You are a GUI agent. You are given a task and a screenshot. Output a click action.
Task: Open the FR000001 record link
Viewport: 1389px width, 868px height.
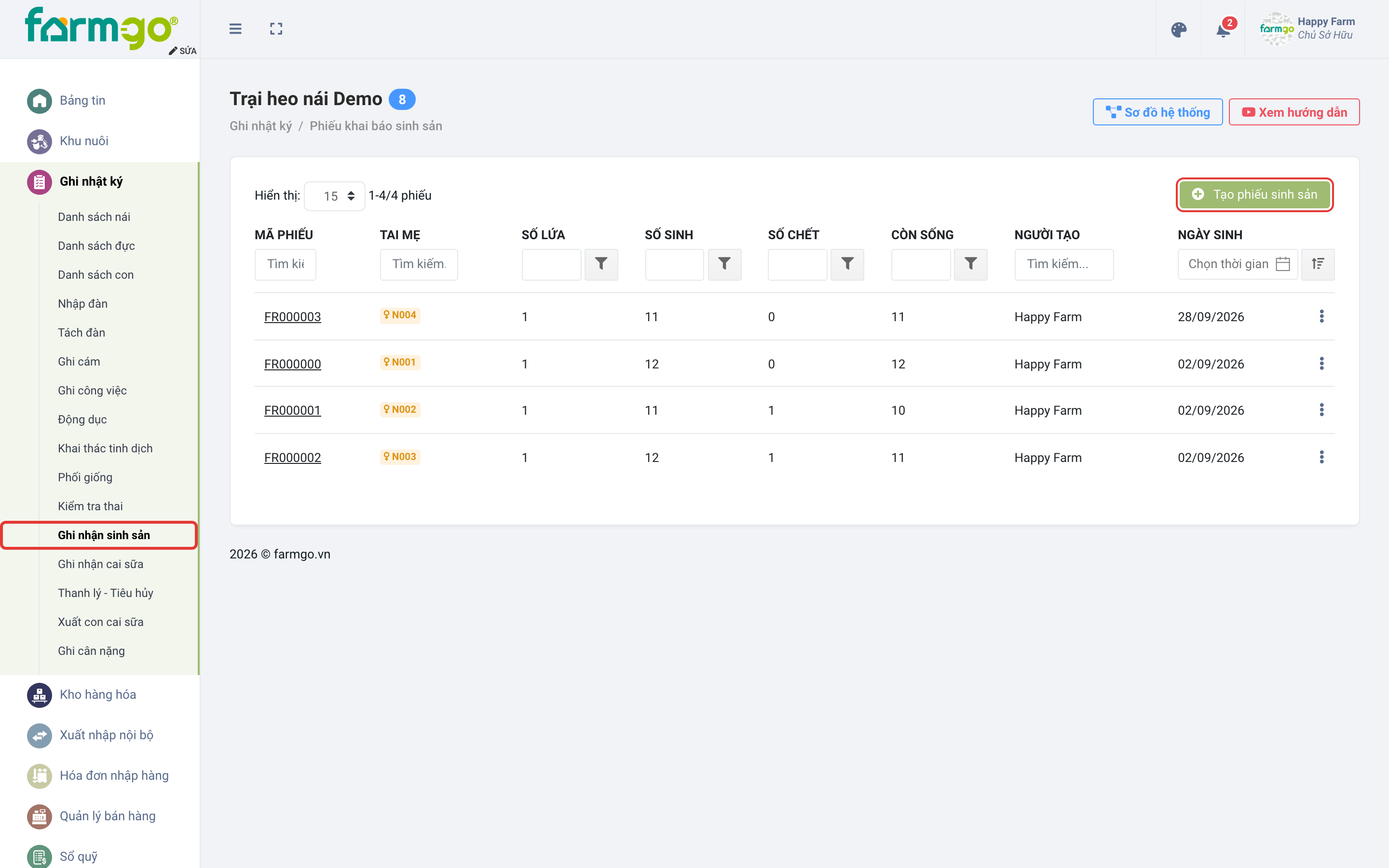click(x=292, y=410)
